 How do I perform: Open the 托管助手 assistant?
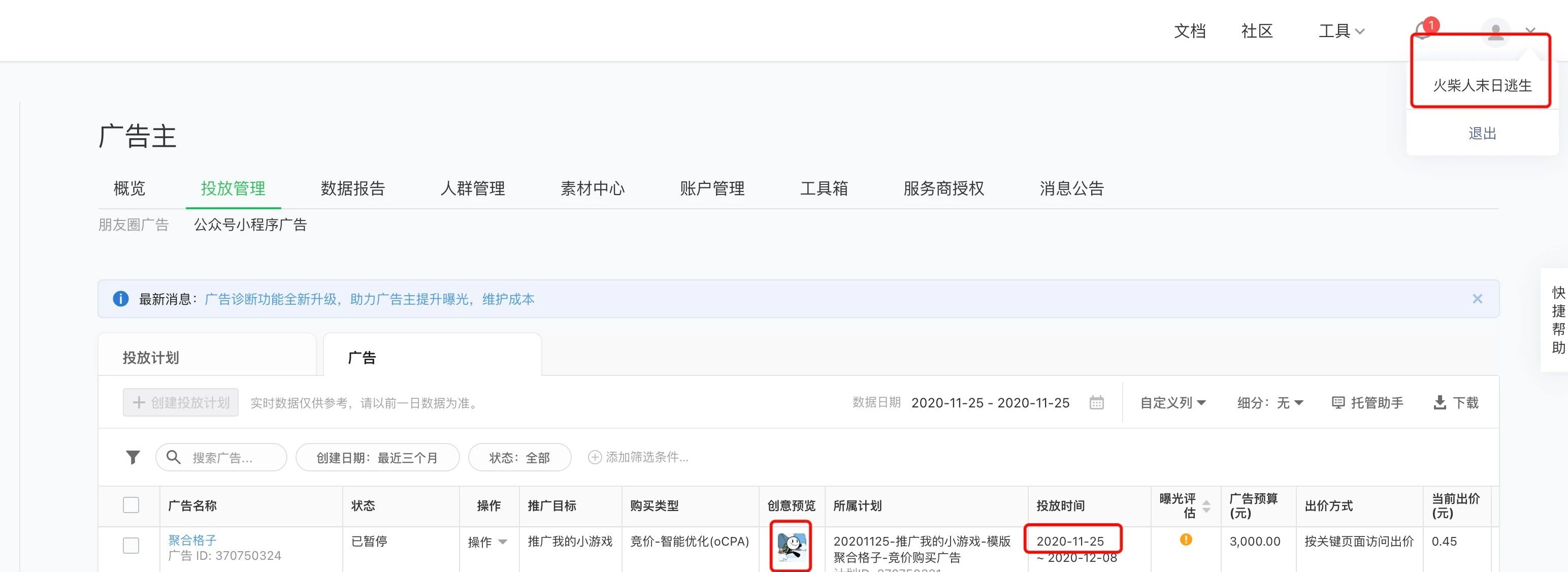point(1367,403)
